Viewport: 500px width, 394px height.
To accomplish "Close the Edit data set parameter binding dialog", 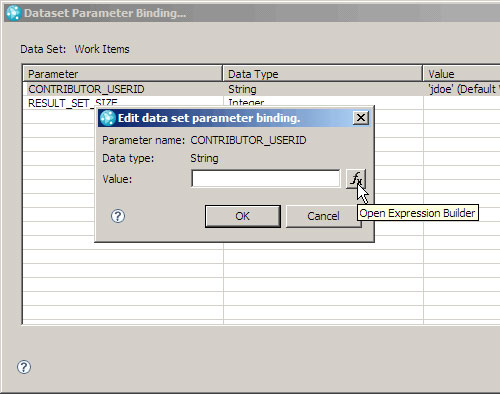I will coord(361,118).
